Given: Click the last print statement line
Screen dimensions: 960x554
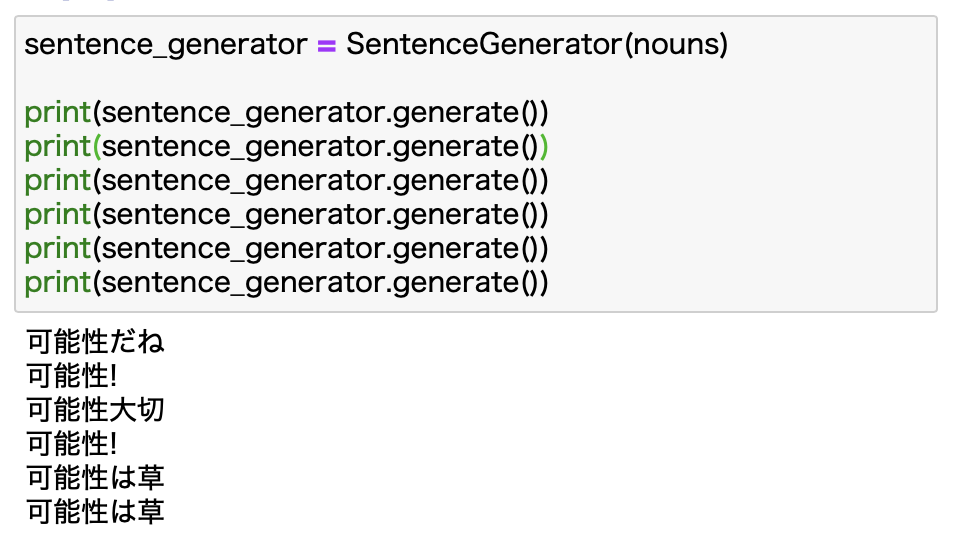Looking at the screenshot, I should 286,283.
